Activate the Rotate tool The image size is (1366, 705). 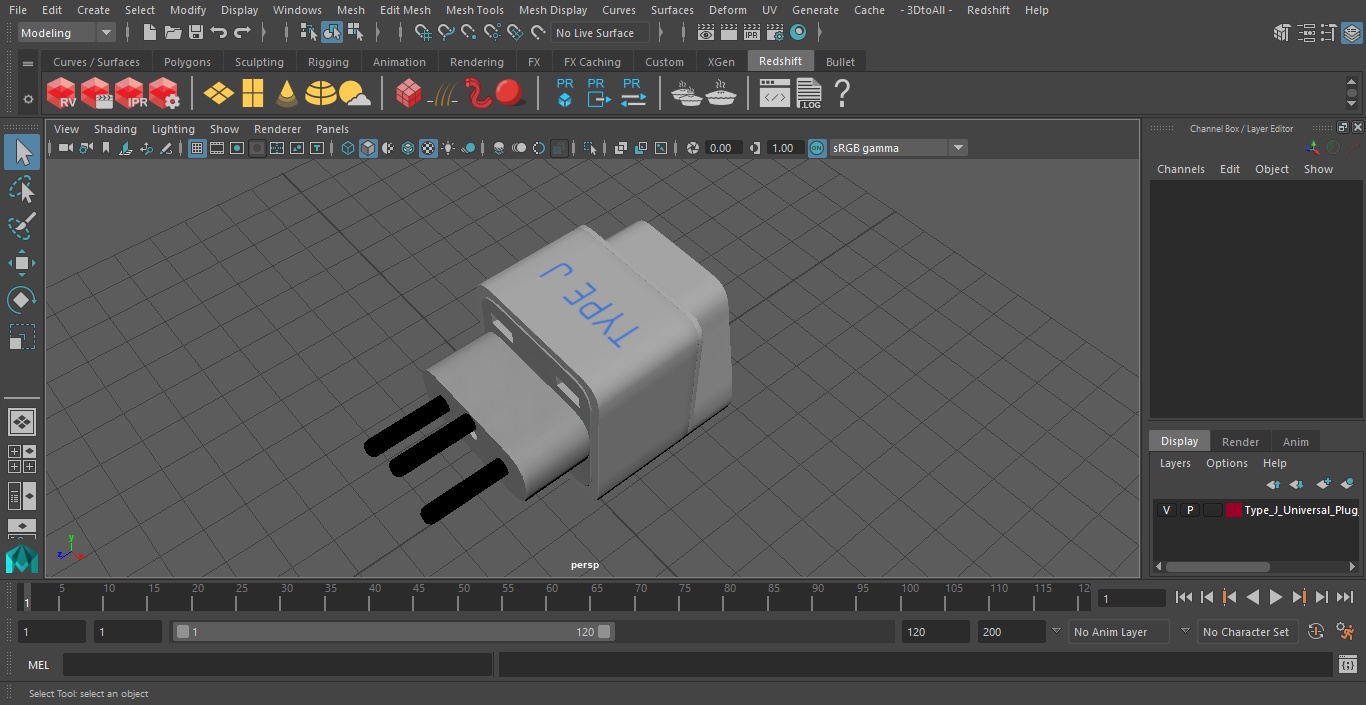pos(22,300)
